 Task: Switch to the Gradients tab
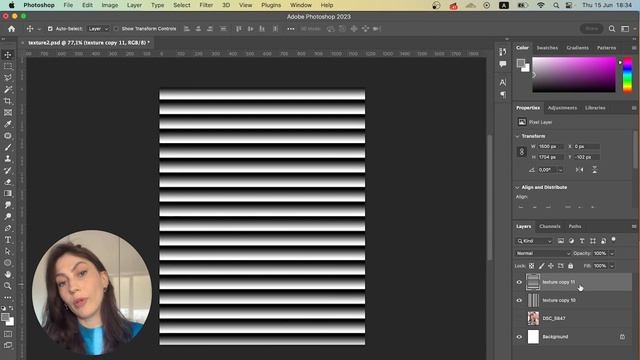click(x=577, y=48)
